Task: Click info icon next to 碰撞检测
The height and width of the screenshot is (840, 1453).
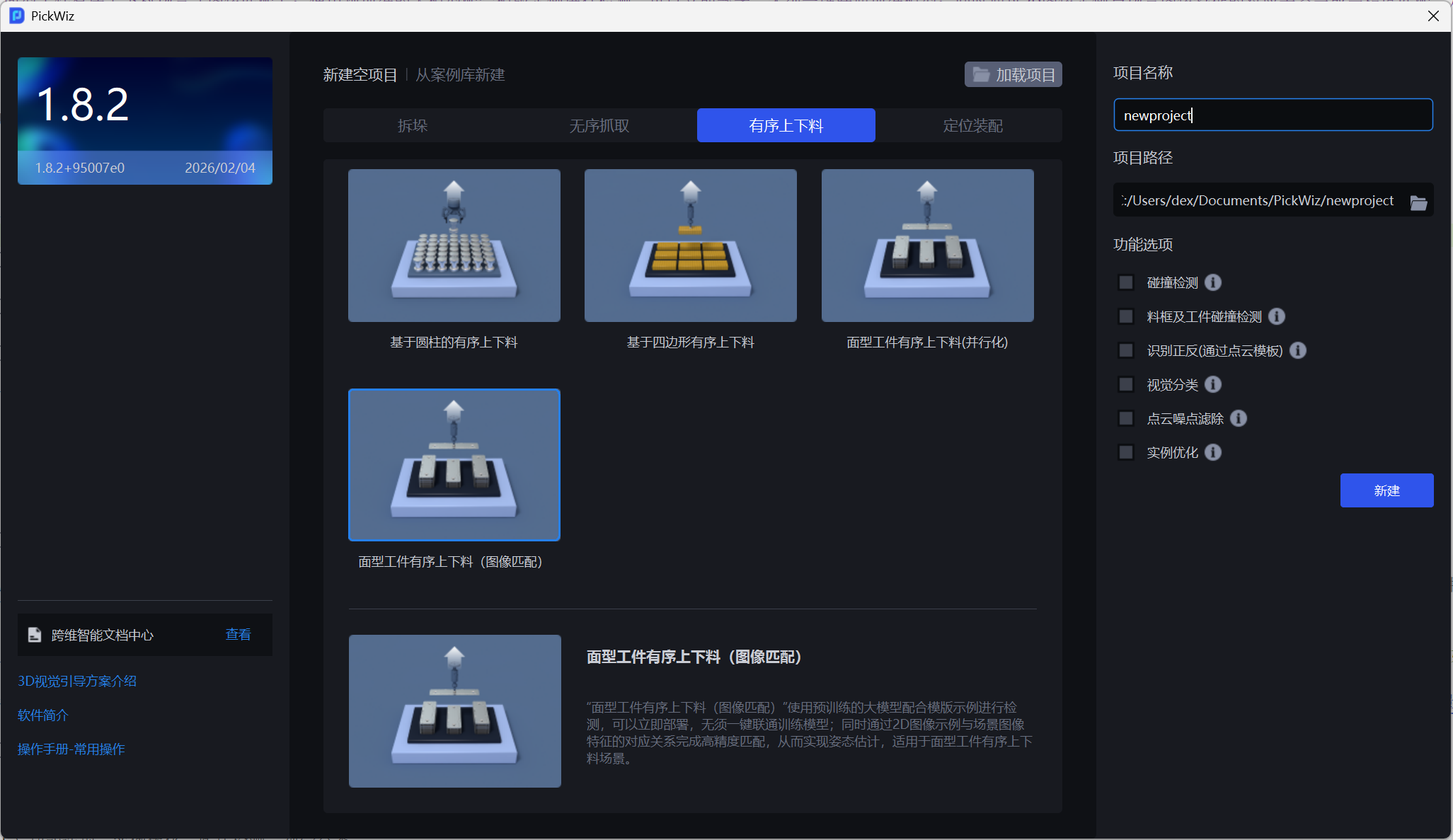Action: pos(1213,282)
